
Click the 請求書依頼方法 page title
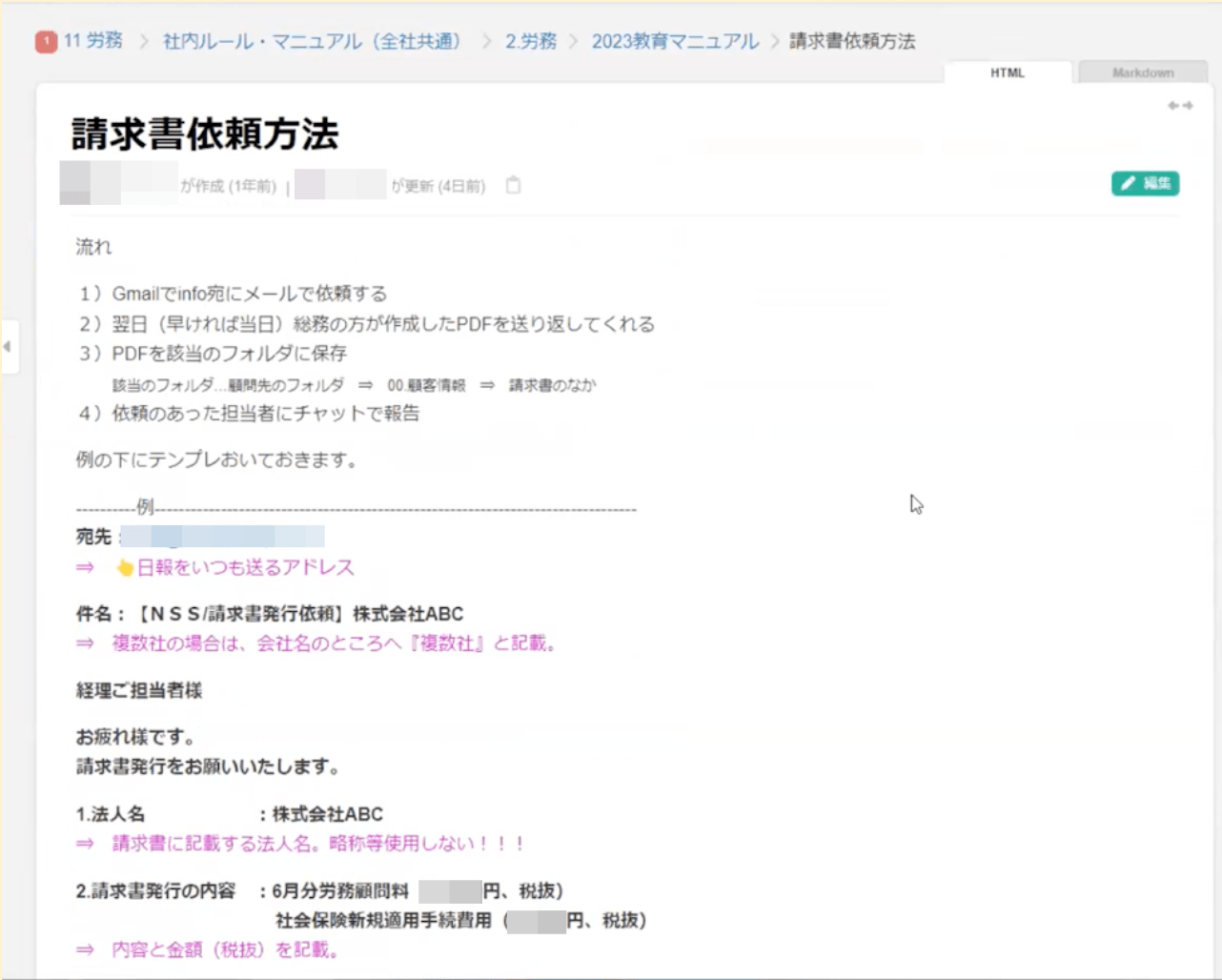(205, 133)
